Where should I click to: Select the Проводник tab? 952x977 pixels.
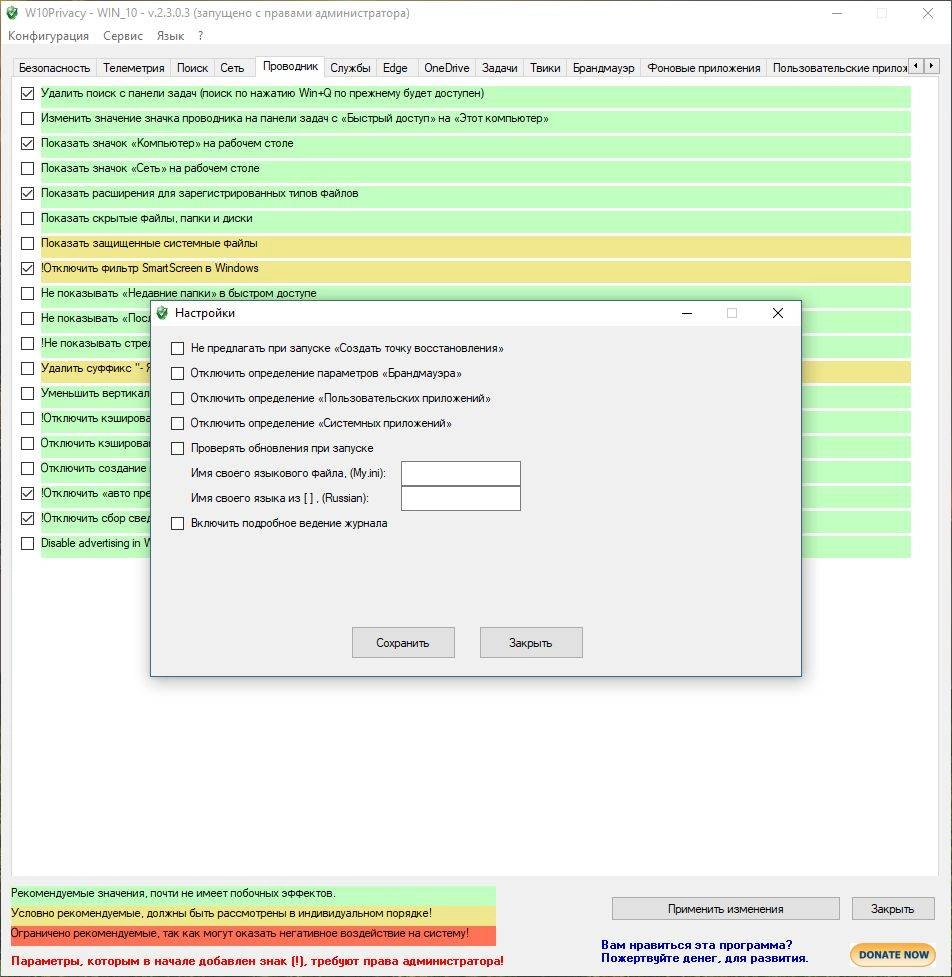tap(290, 66)
